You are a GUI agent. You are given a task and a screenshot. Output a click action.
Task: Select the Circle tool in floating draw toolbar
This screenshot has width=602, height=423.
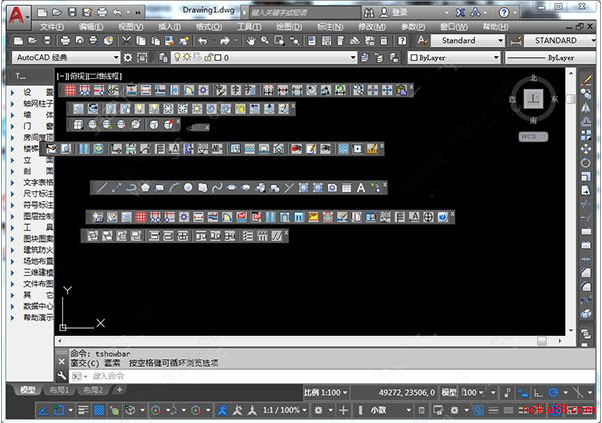(188, 187)
